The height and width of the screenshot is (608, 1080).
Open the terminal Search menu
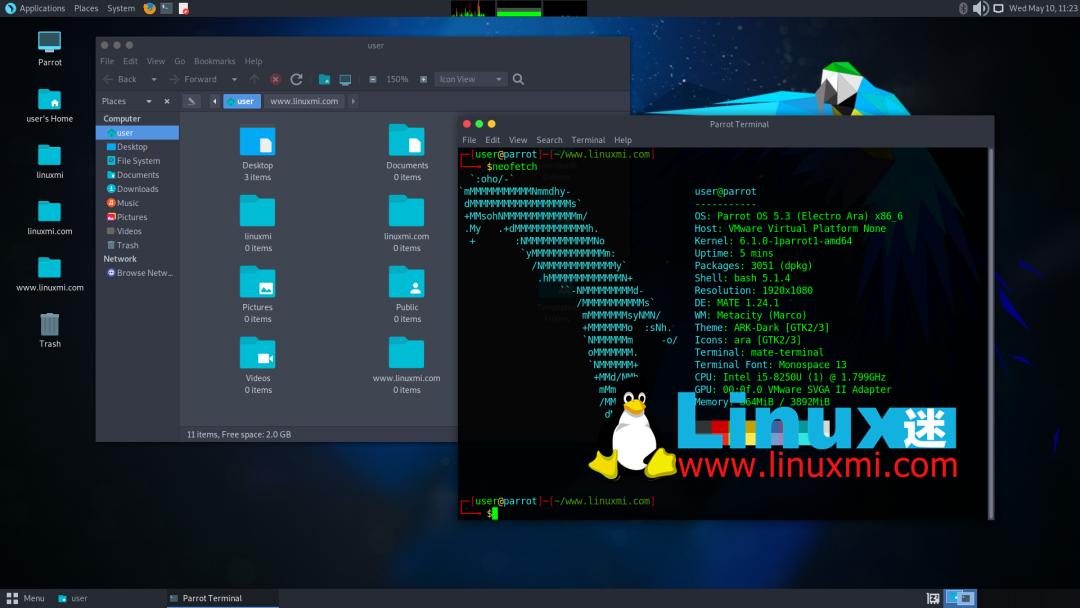point(549,140)
